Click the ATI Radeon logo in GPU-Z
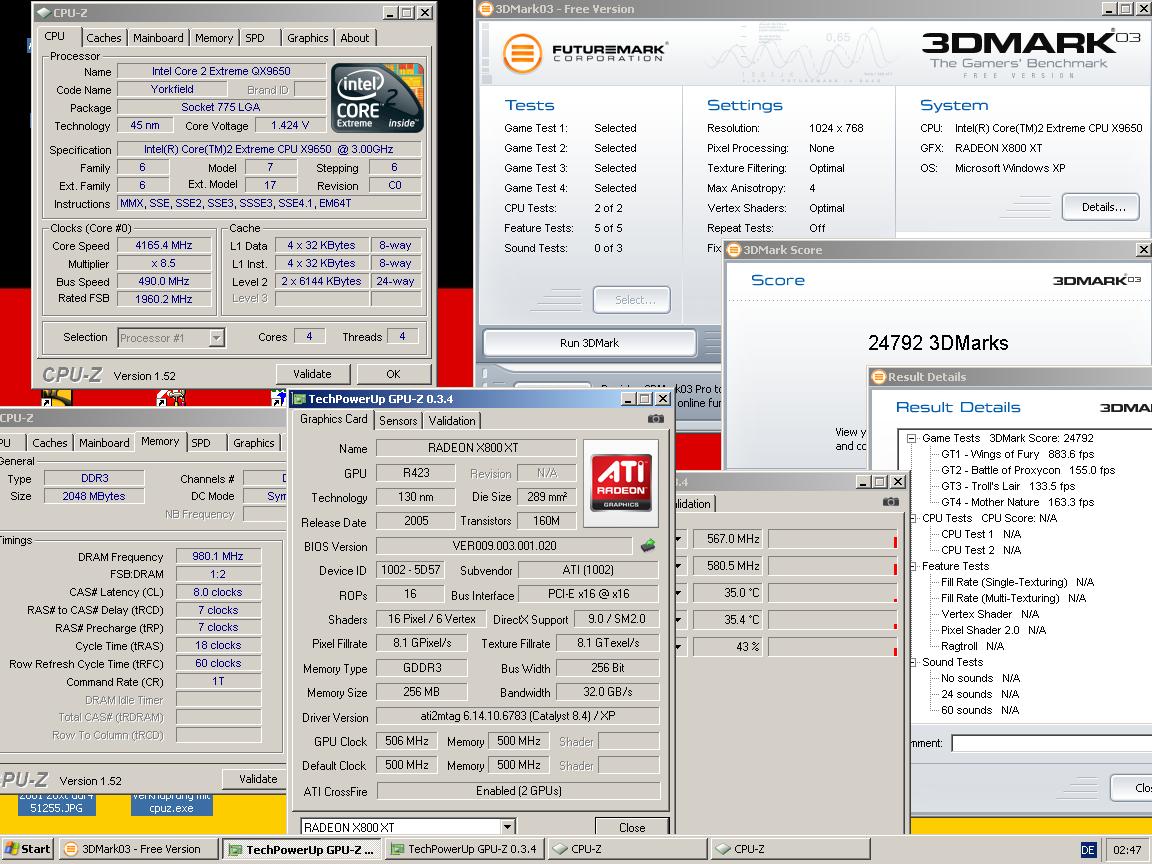This screenshot has height=864, width=1152. click(622, 482)
